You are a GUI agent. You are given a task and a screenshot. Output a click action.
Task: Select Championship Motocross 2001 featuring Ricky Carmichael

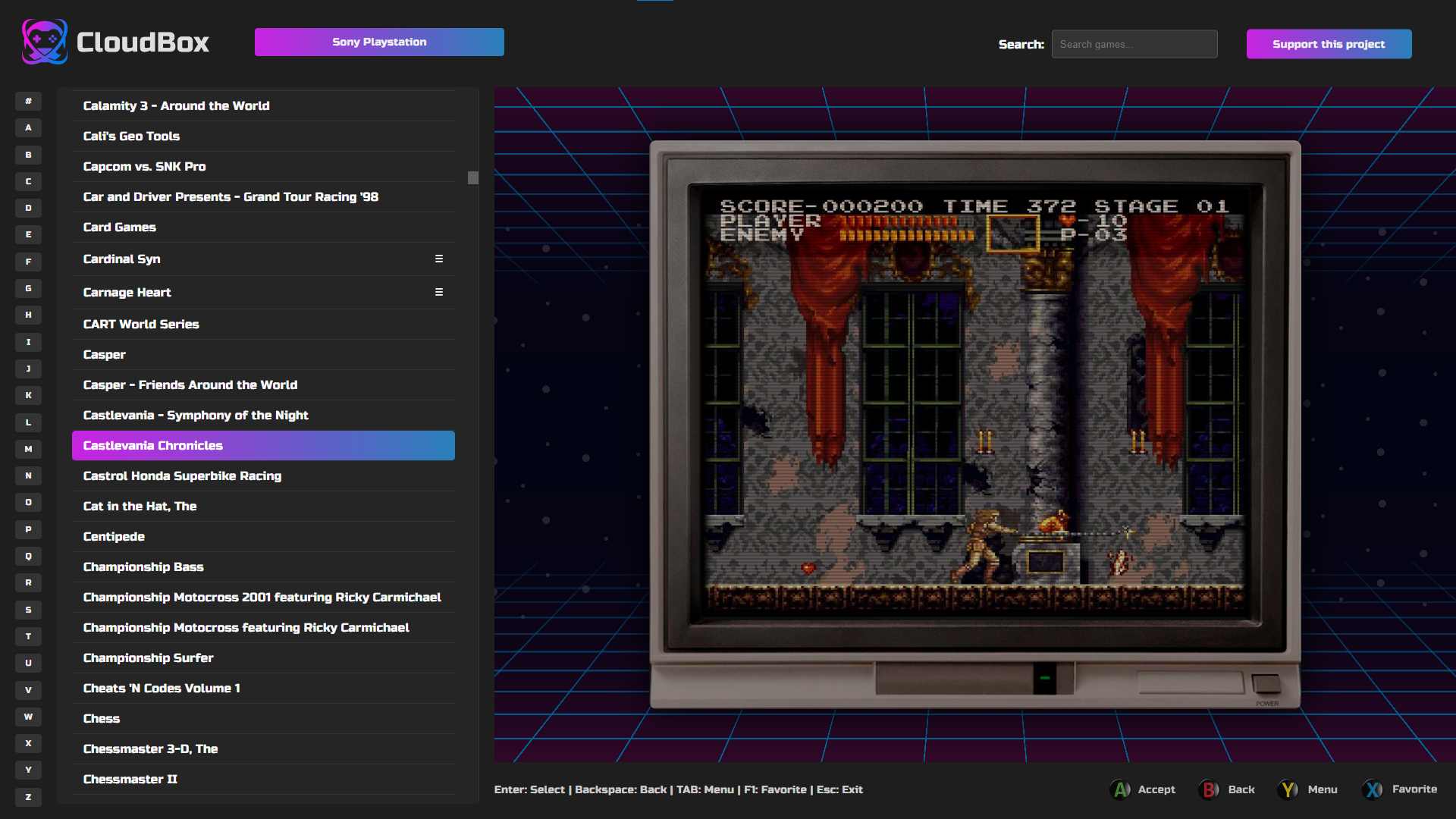263,597
